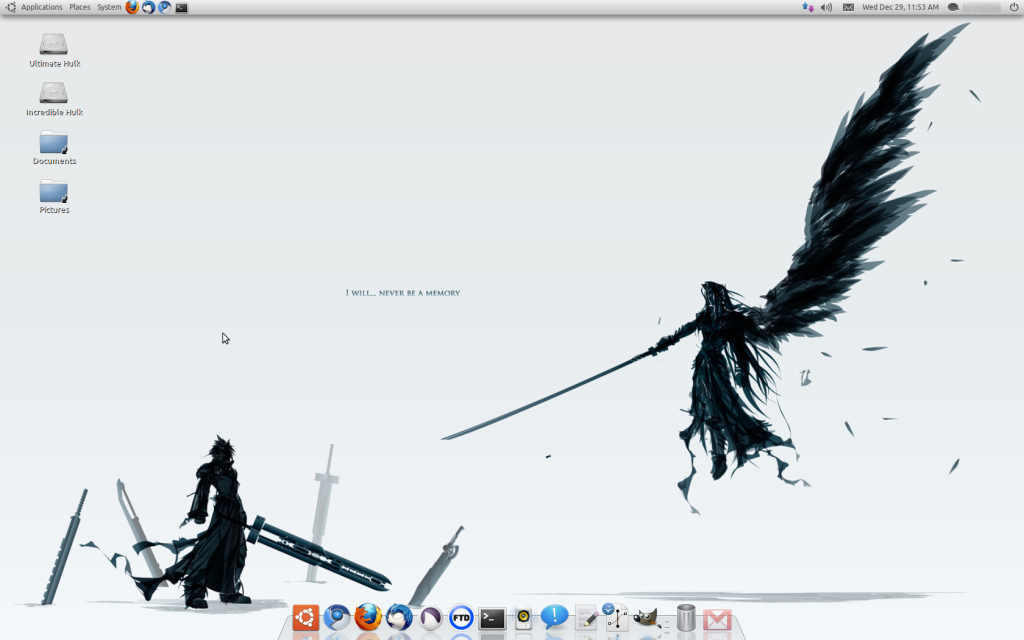
Task: Launch GIMP from the dock
Action: [x=647, y=618]
